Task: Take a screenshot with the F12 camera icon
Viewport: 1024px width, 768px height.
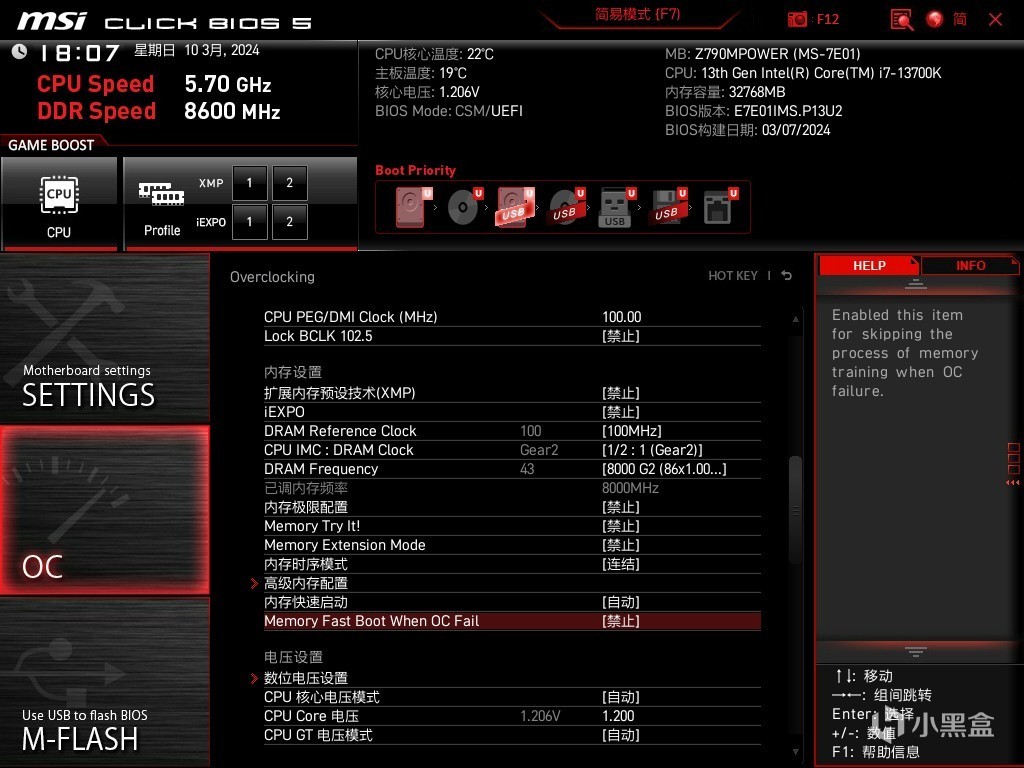Action: 797,19
